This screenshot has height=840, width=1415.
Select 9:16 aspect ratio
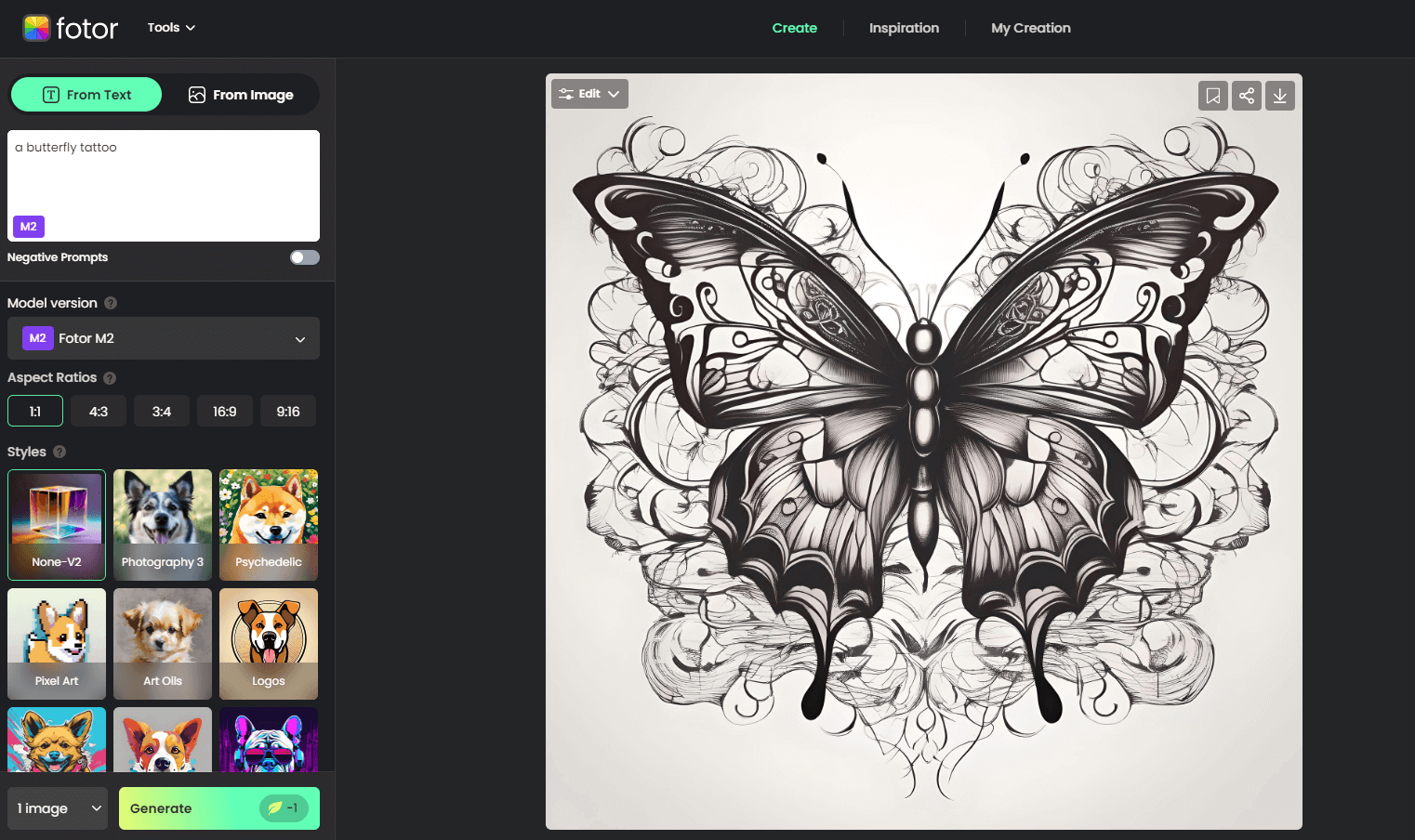[288, 412]
